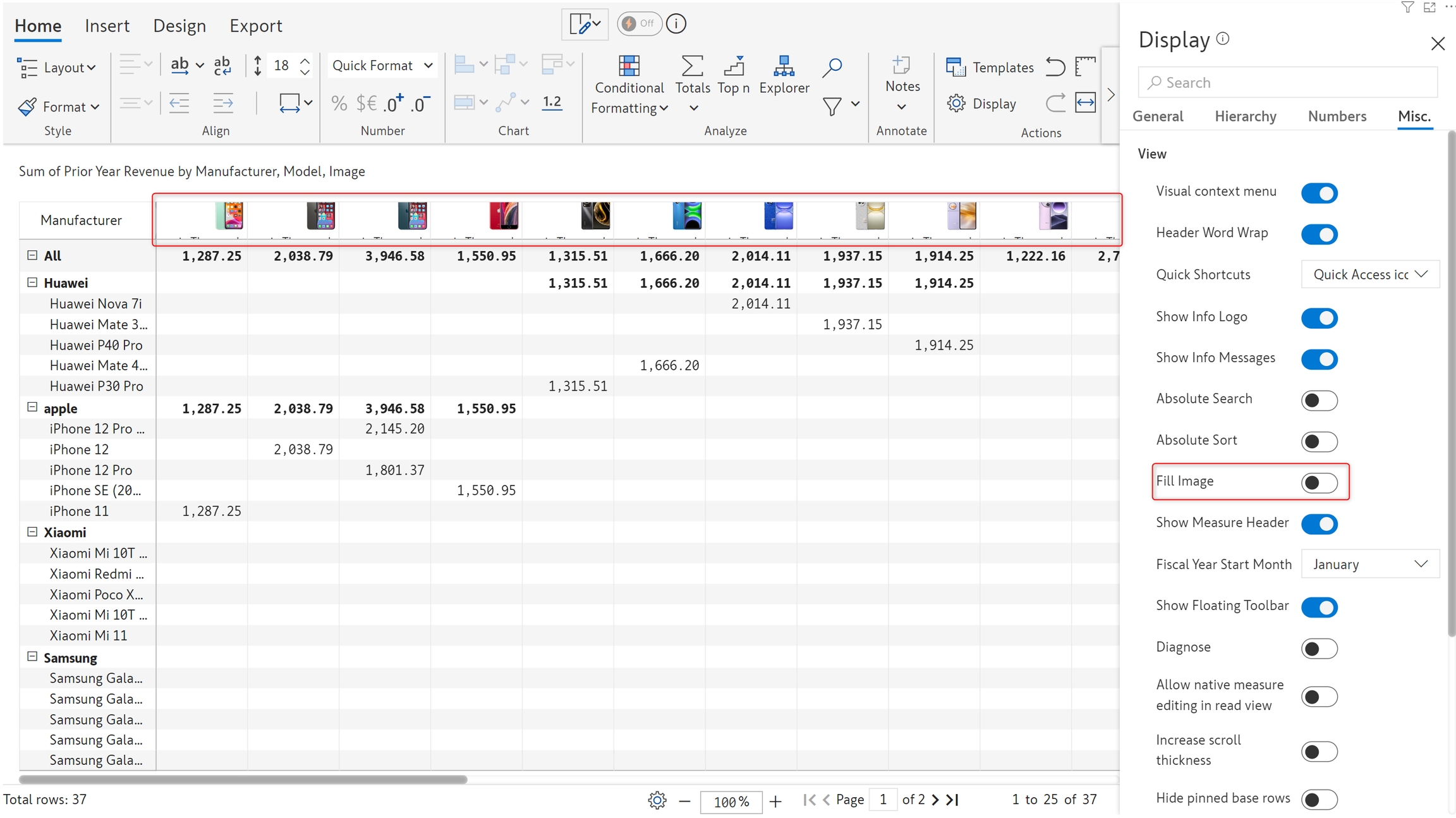Enable the Fill Image toggle

coord(1319,483)
